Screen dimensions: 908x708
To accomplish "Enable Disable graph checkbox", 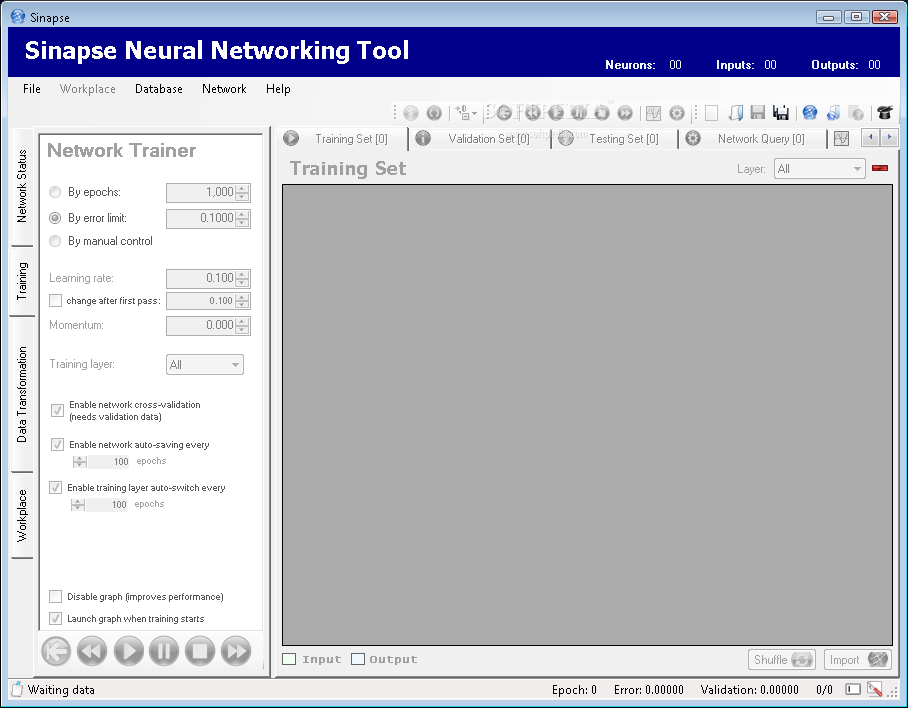I will pyautogui.click(x=56, y=596).
